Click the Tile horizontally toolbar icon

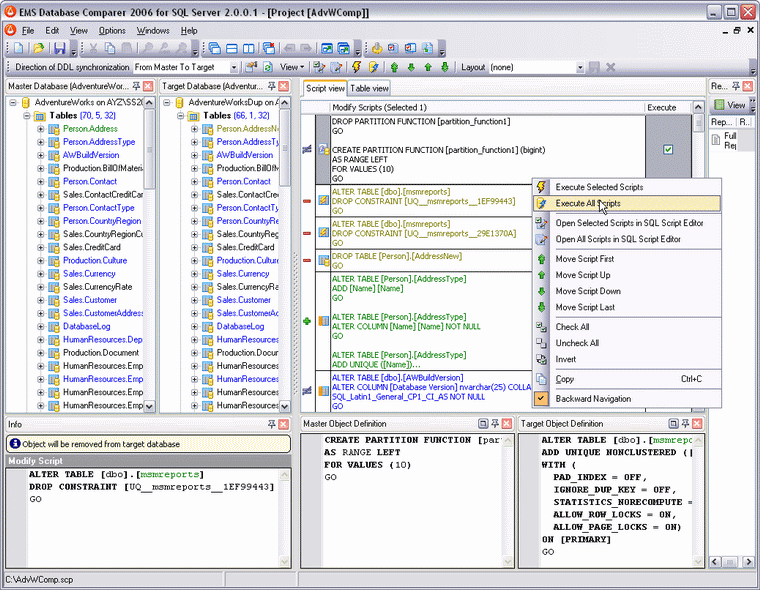(232, 48)
